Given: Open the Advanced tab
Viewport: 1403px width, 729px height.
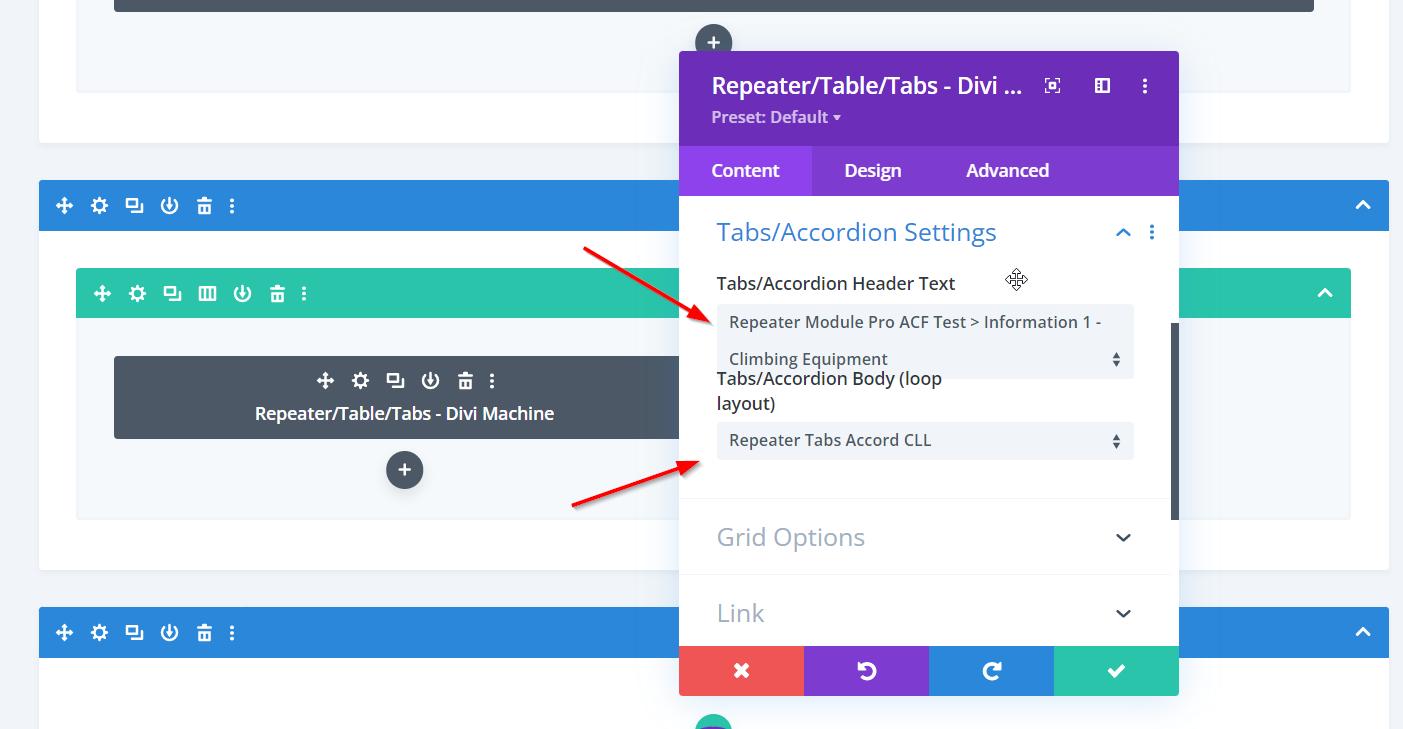Looking at the screenshot, I should pyautogui.click(x=1007, y=171).
